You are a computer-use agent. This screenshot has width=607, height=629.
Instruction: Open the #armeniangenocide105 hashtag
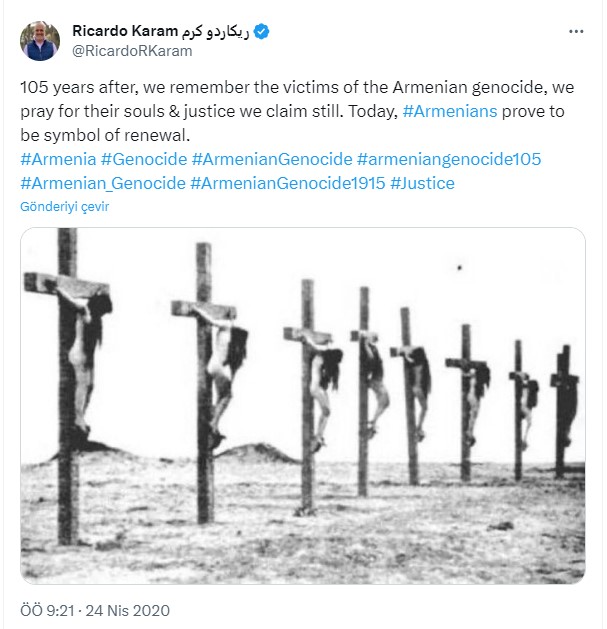click(x=449, y=159)
